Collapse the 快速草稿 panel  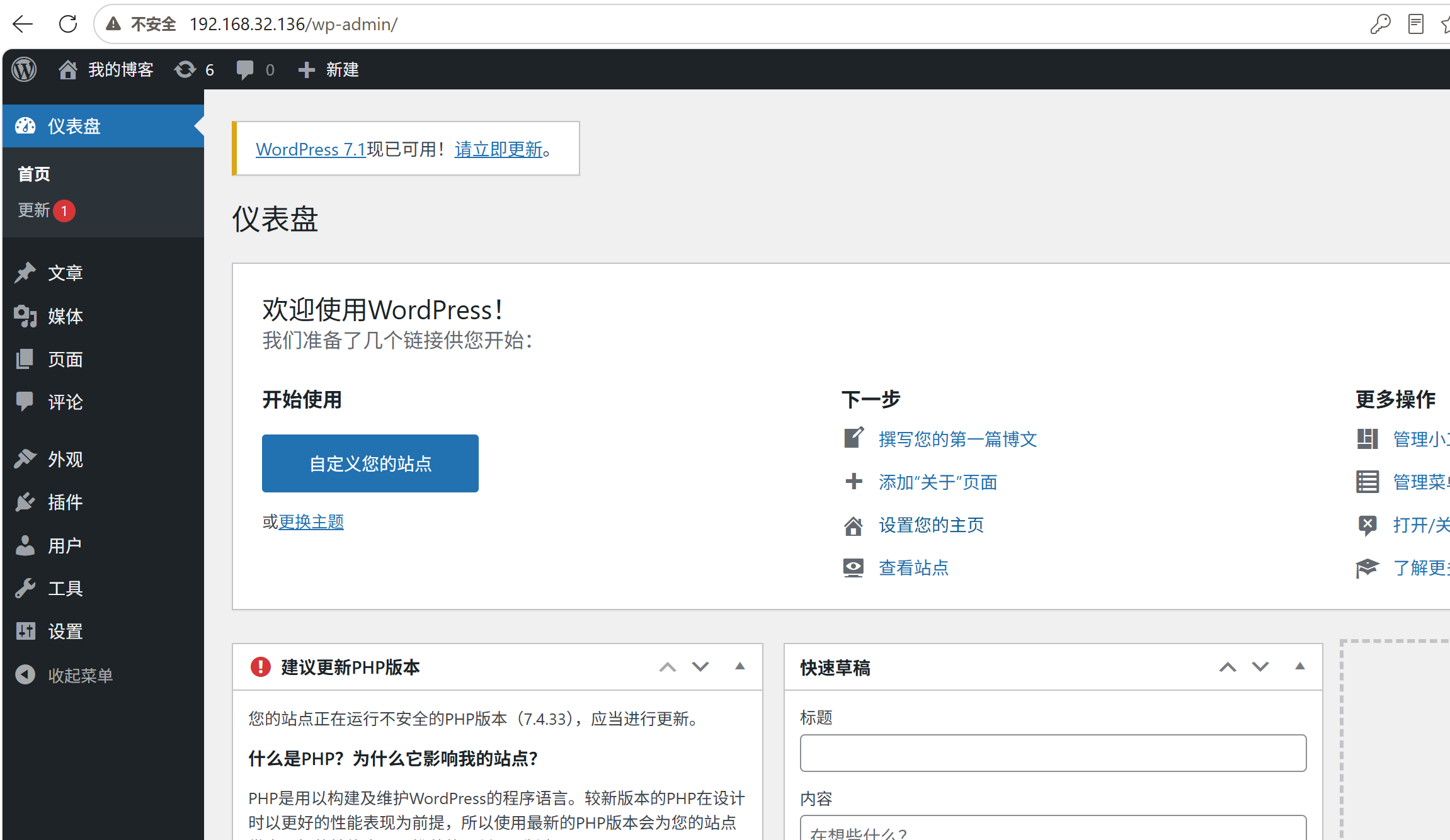[1300, 666]
